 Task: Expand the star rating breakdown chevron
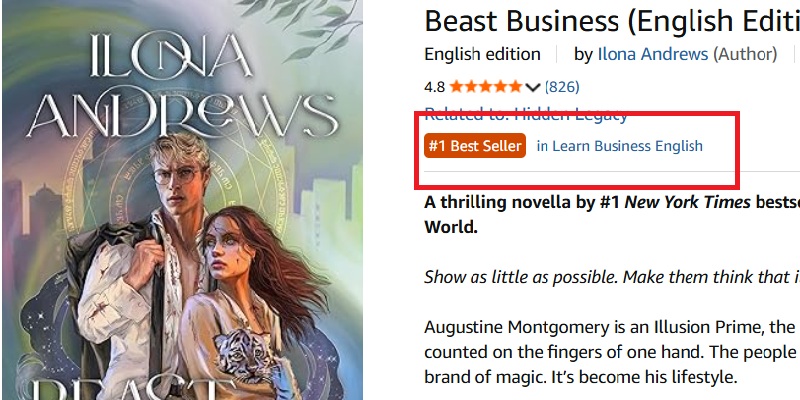(x=532, y=87)
